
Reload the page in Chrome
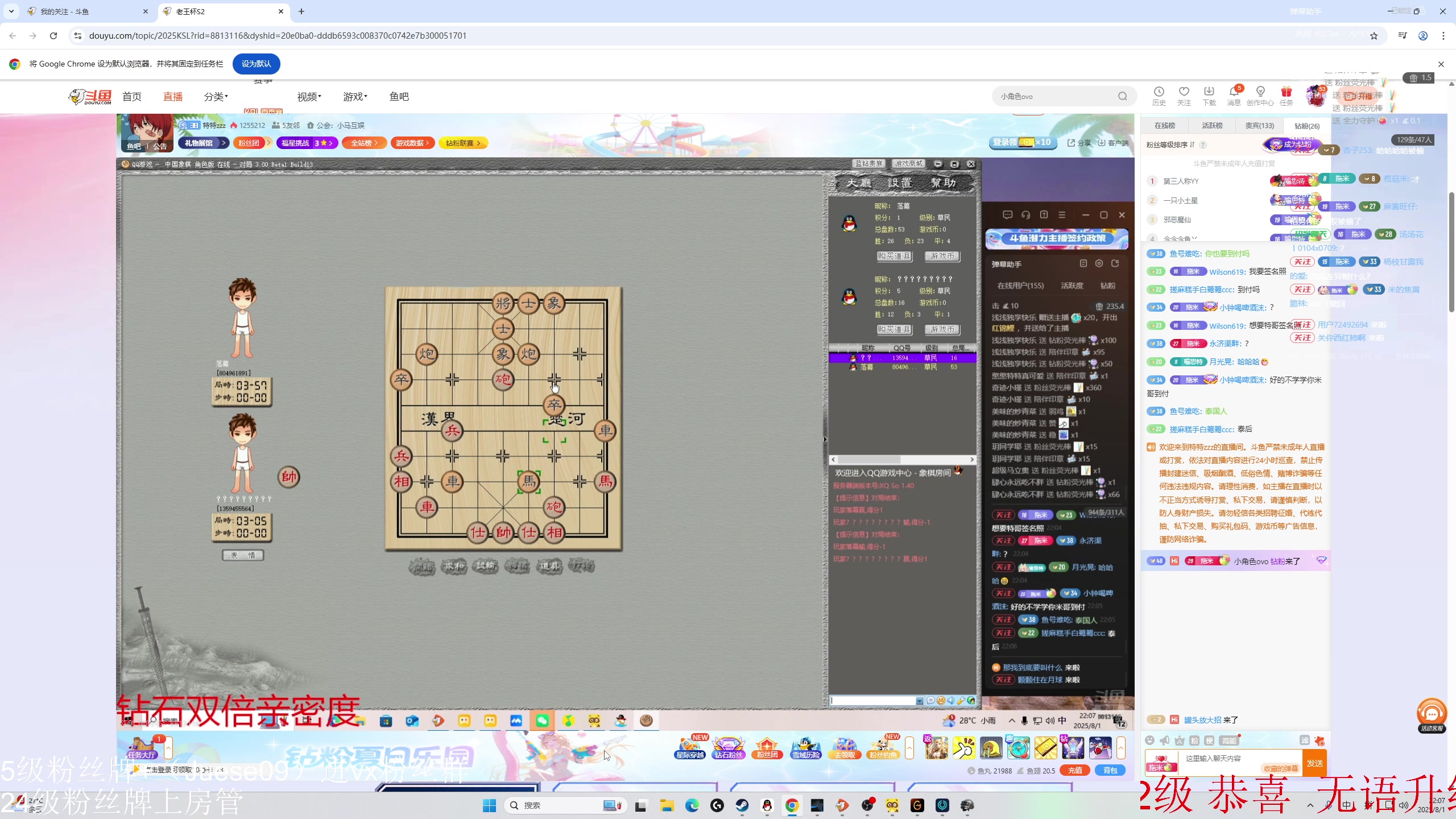53,36
